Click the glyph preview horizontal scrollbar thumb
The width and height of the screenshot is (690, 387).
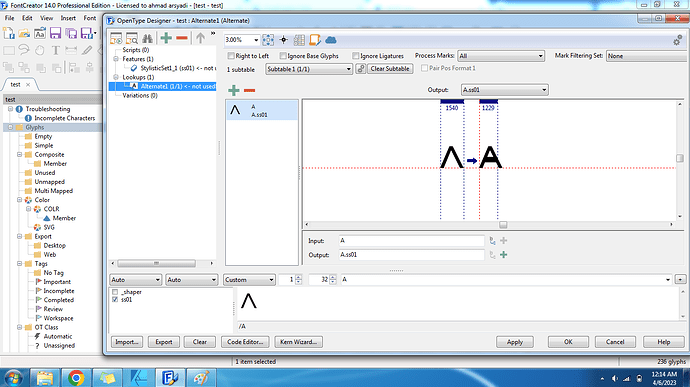coord(503,225)
